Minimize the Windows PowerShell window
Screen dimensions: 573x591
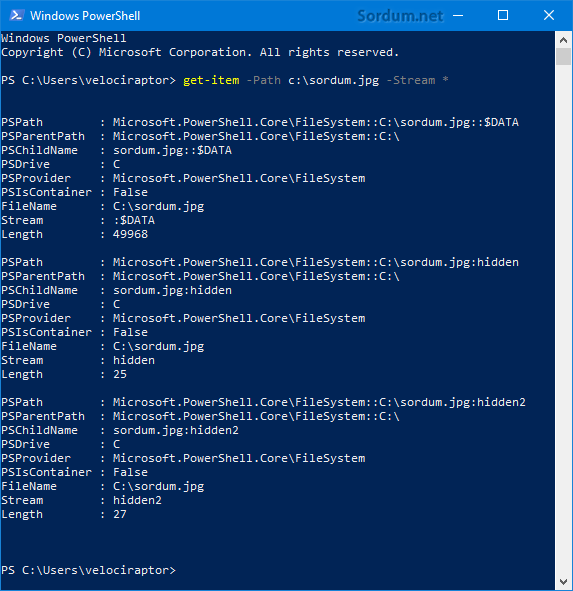458,15
